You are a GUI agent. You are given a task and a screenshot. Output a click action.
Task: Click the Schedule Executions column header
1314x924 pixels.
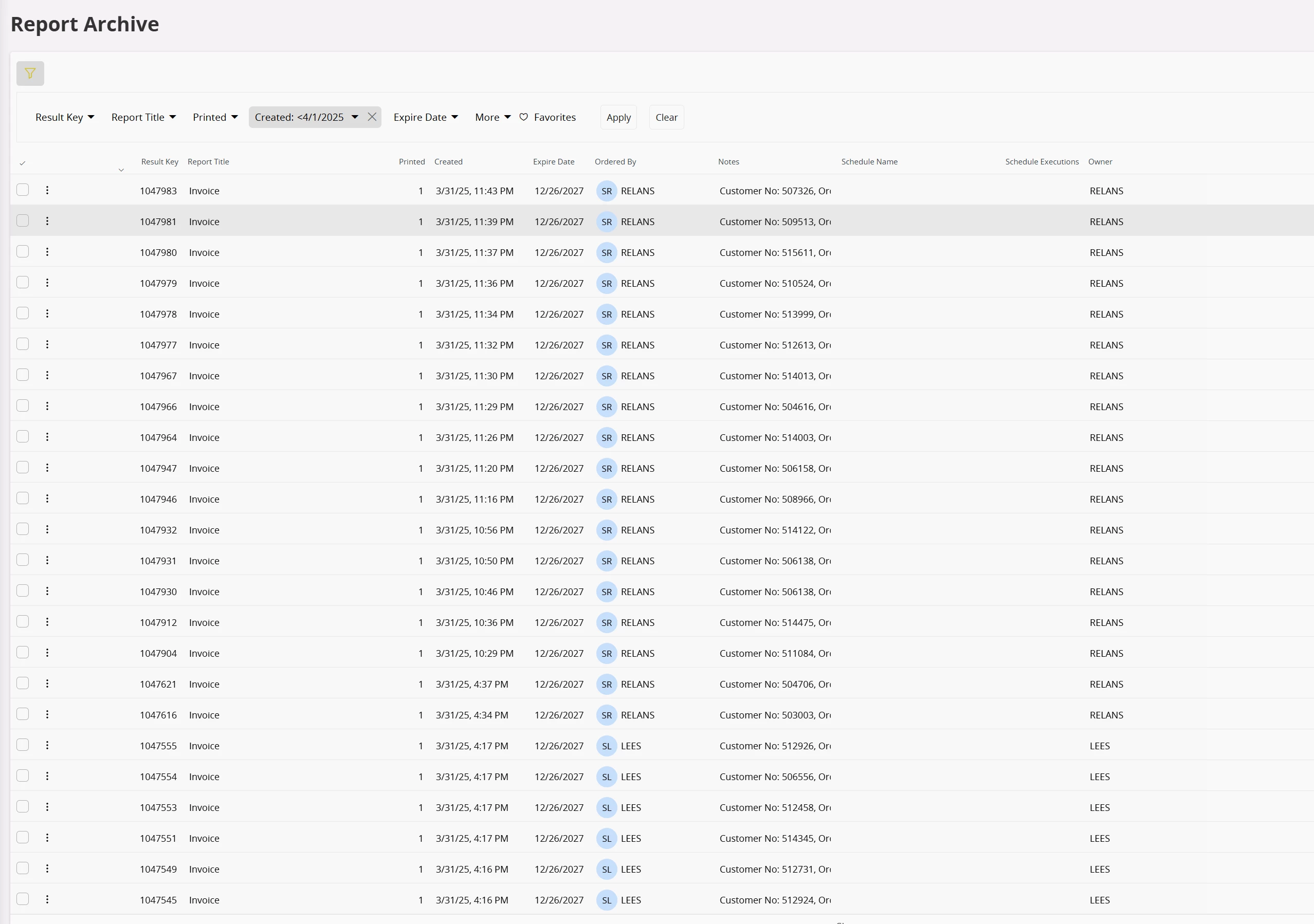[x=1042, y=162]
